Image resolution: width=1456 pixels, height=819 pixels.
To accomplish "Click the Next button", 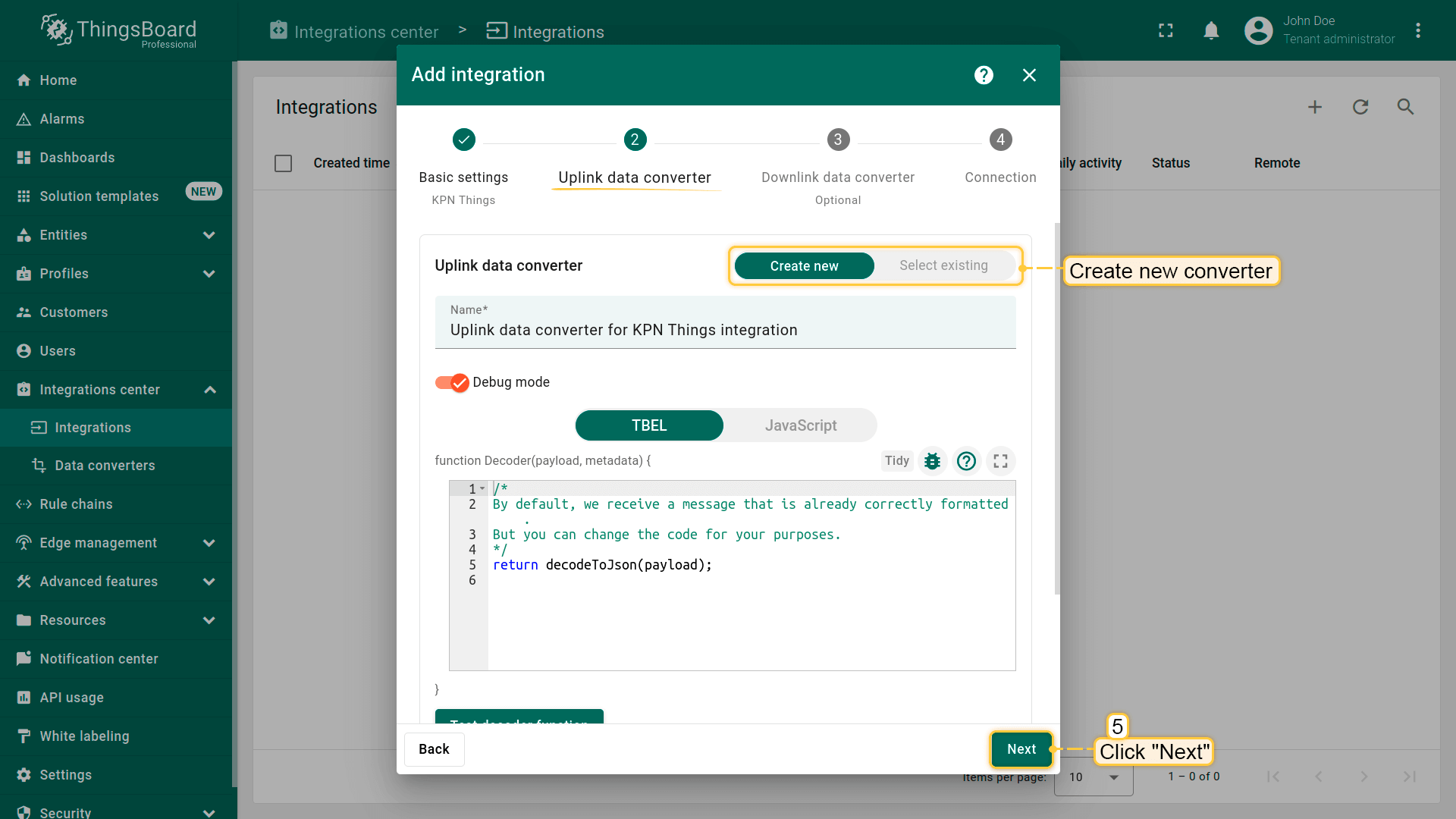I will pyautogui.click(x=1021, y=749).
